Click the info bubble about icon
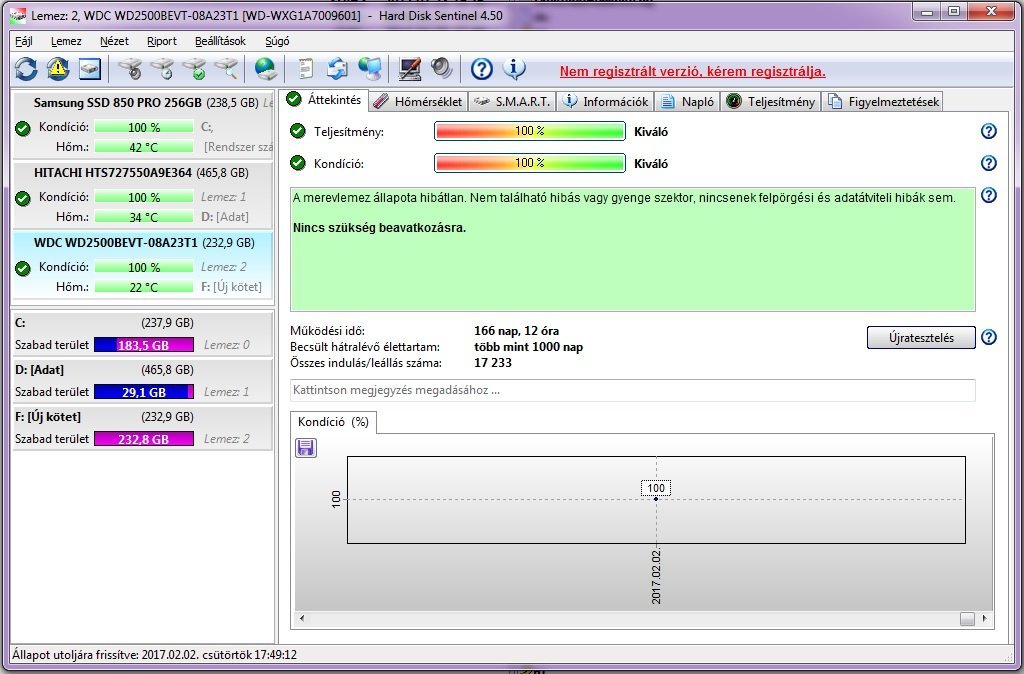This screenshot has width=1024, height=674. tap(514, 69)
